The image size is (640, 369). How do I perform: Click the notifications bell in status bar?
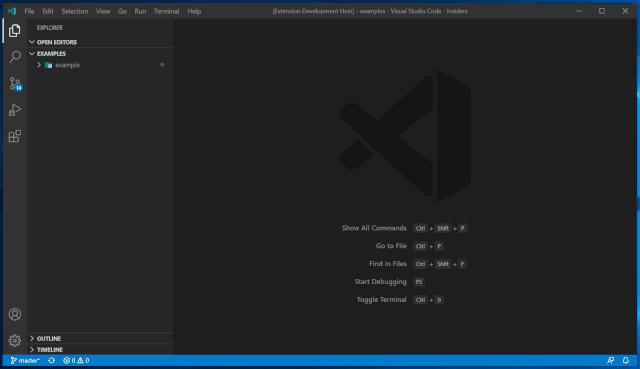pyautogui.click(x=626, y=360)
